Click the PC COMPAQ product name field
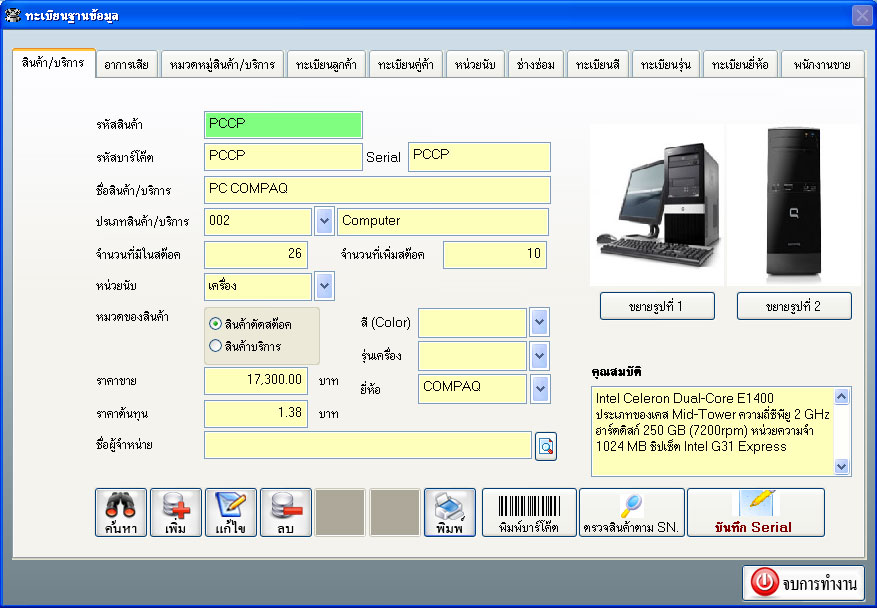This screenshot has height=608, width=877. point(377,190)
